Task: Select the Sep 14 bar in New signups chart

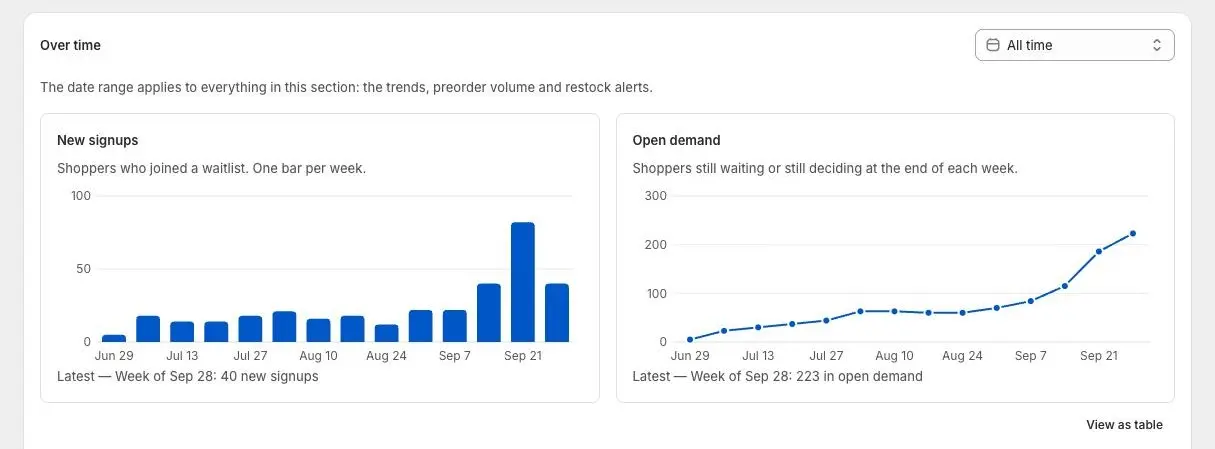Action: point(489,313)
